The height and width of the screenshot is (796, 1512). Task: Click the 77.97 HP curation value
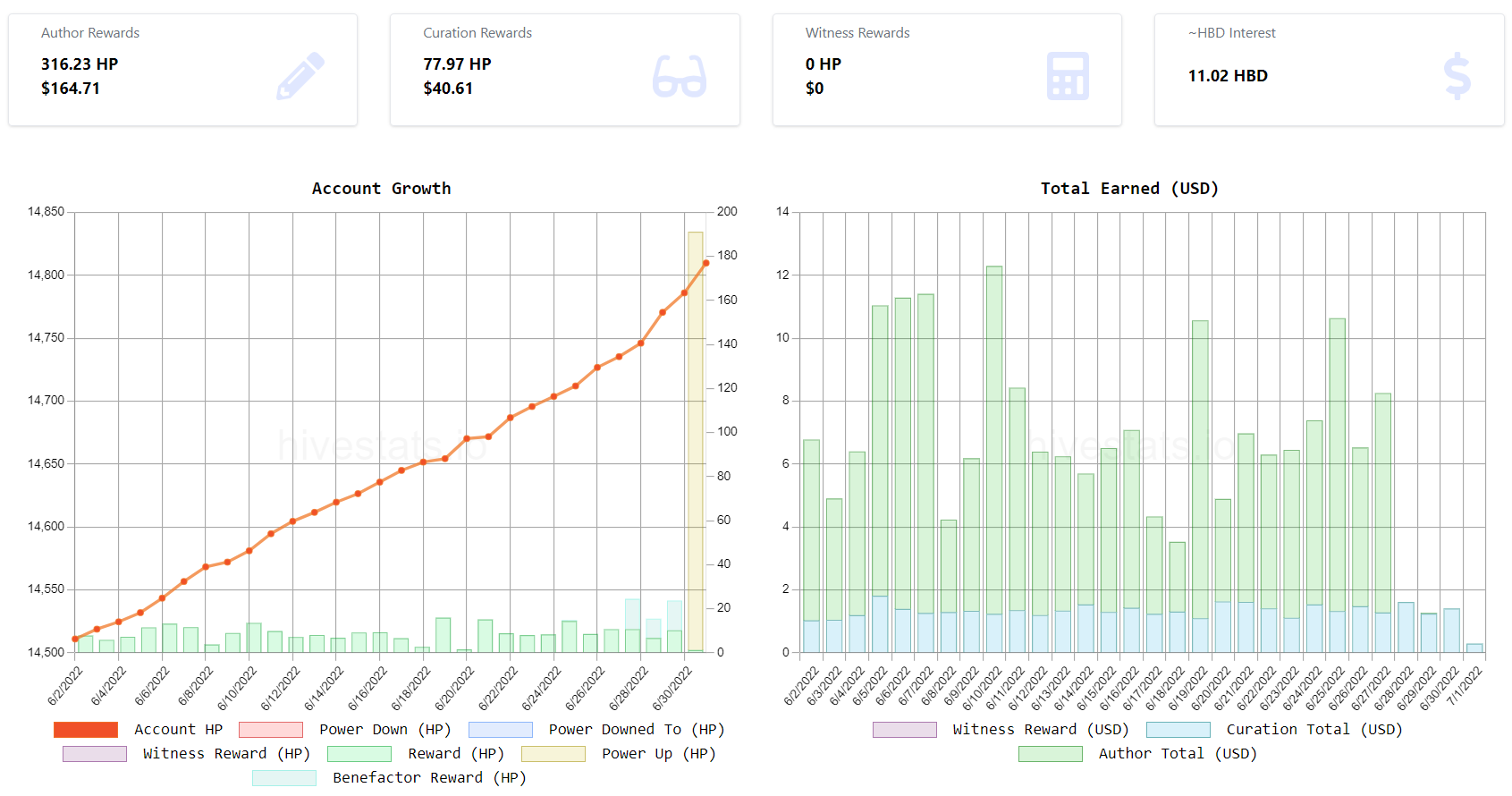click(457, 64)
